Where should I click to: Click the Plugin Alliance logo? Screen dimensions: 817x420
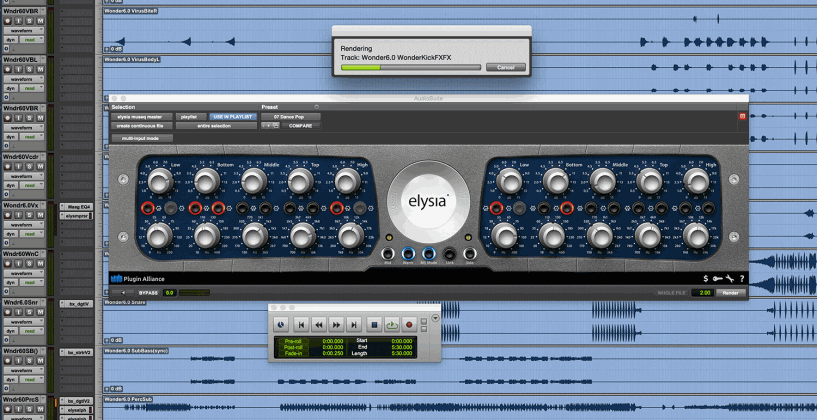point(139,279)
